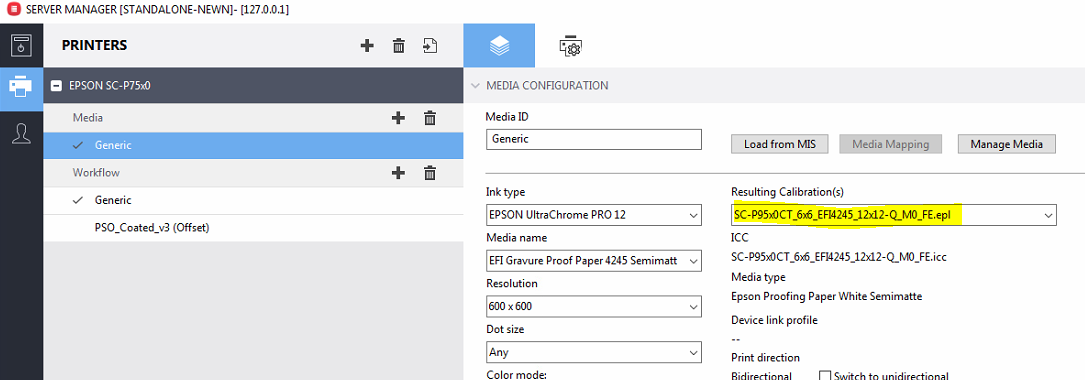The height and width of the screenshot is (380, 1085).
Task: Select PSO_Coated_v3 (Offset) workflow
Action: (253, 228)
